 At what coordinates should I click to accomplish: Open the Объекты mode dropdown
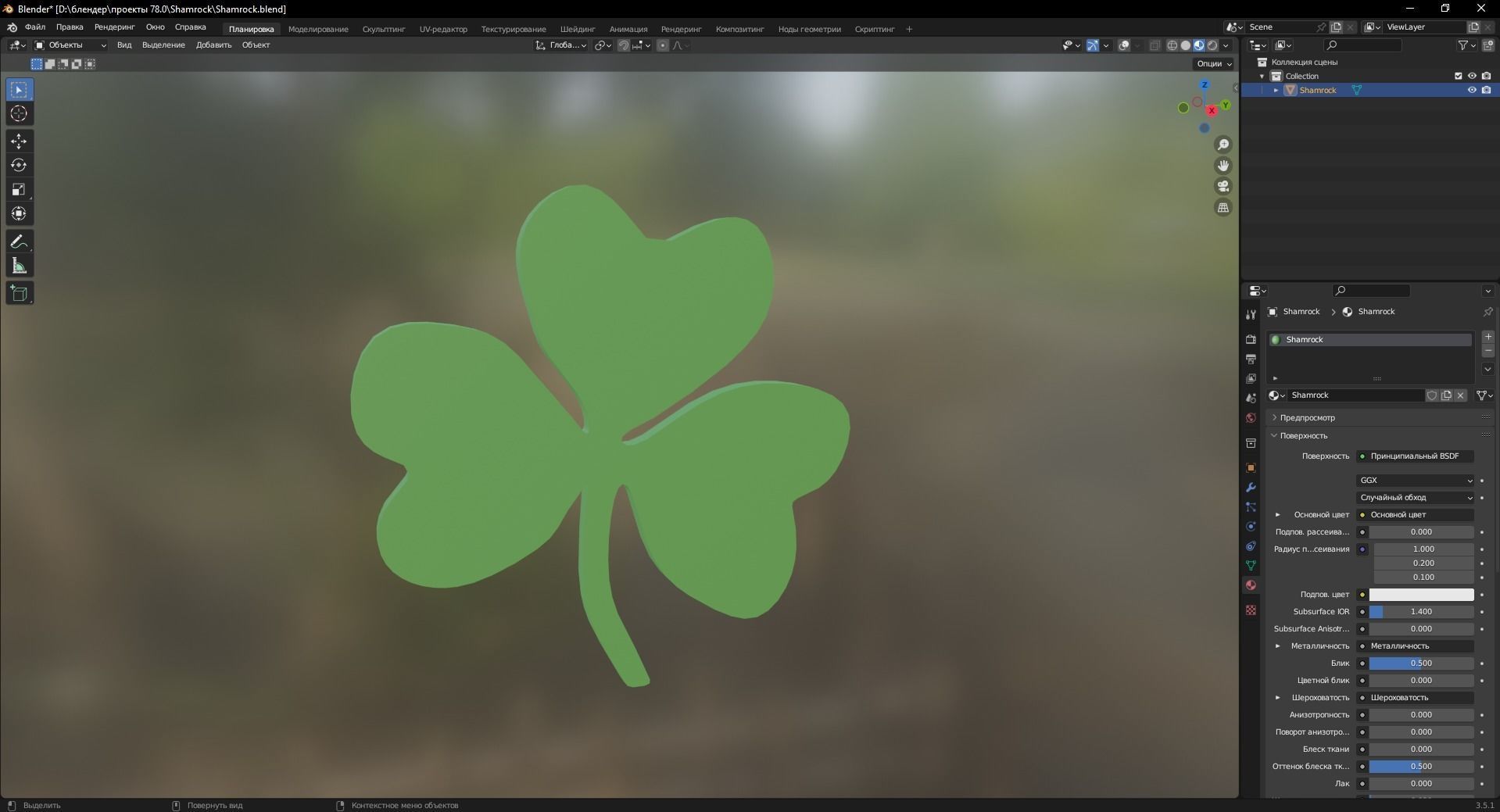click(x=70, y=45)
